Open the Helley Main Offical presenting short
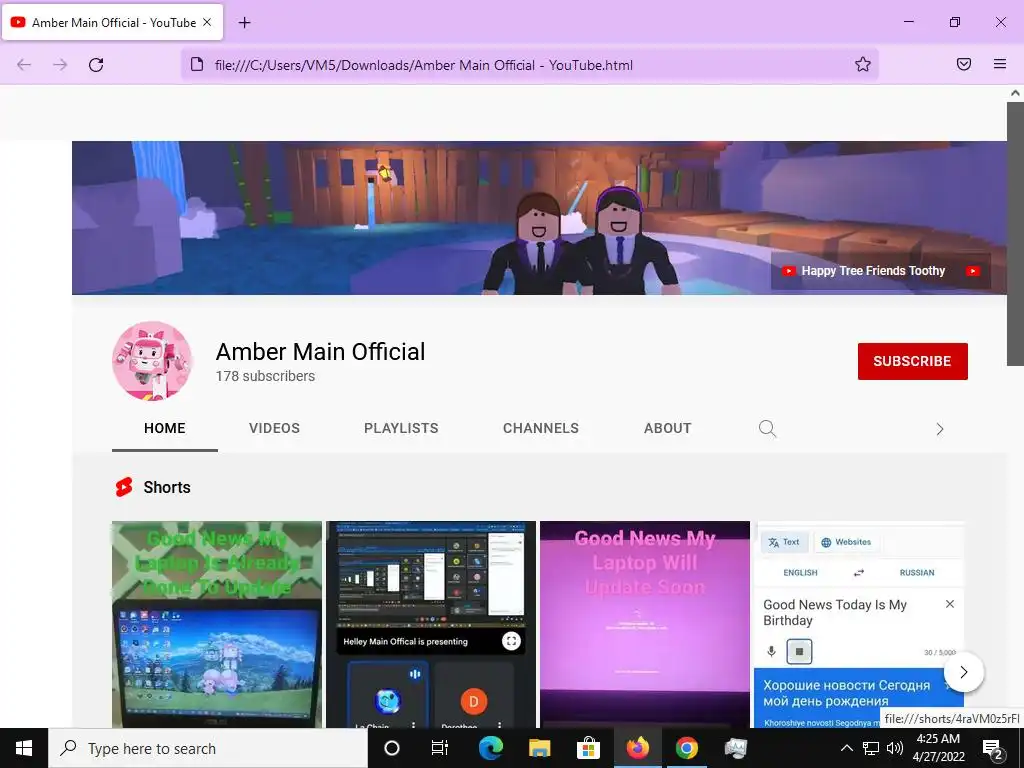The width and height of the screenshot is (1024, 768). (431, 624)
